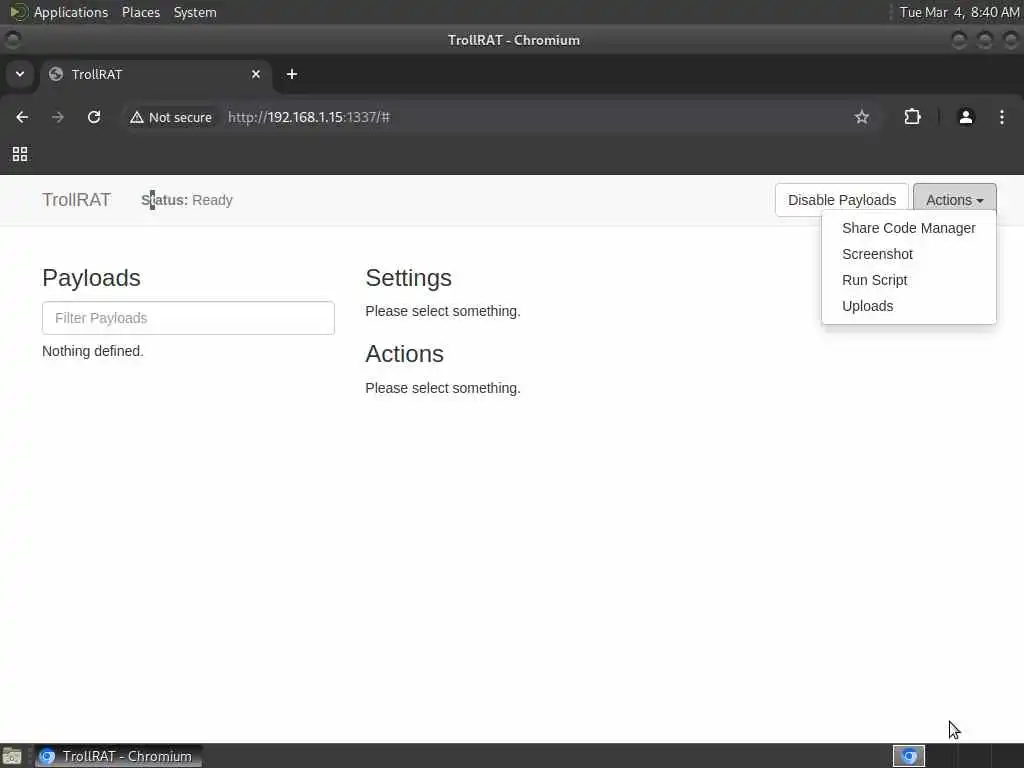Click the TrollRAT - Chromium taskbar entry
Screen dimensions: 1024x768
[x=118, y=756]
